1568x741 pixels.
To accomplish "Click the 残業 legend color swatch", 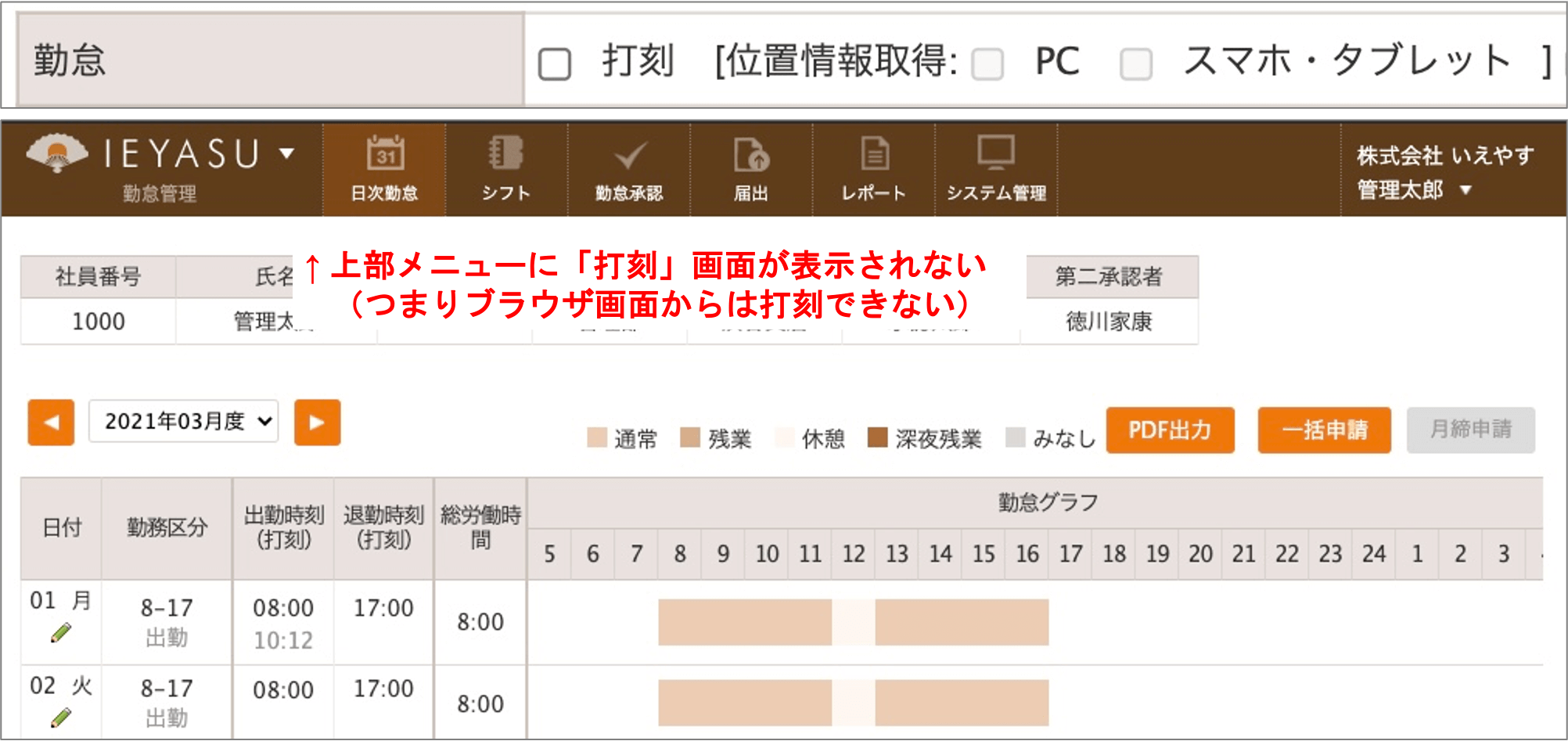I will click(x=690, y=437).
